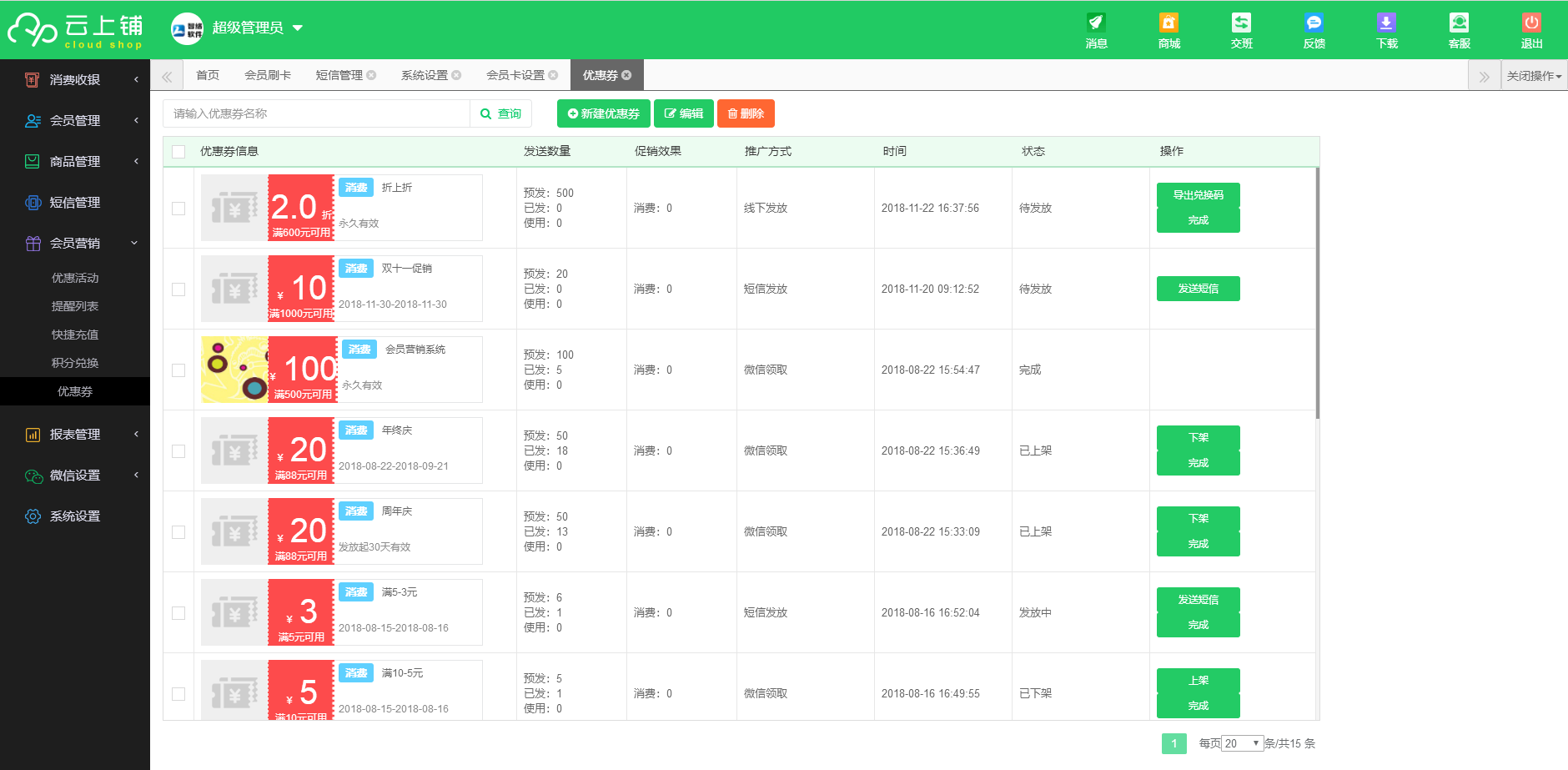Close the 会员卡设置 tab
This screenshot has height=770, width=1568.
pos(553,75)
